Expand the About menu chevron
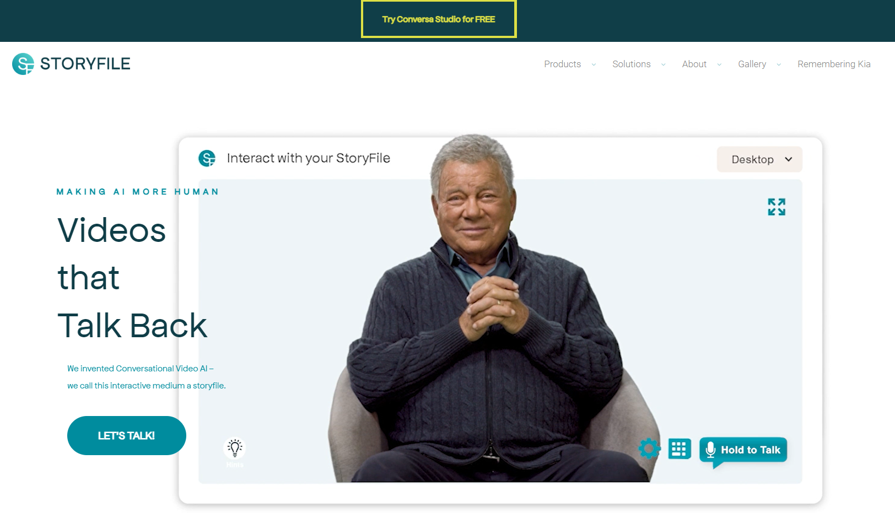 coord(719,64)
